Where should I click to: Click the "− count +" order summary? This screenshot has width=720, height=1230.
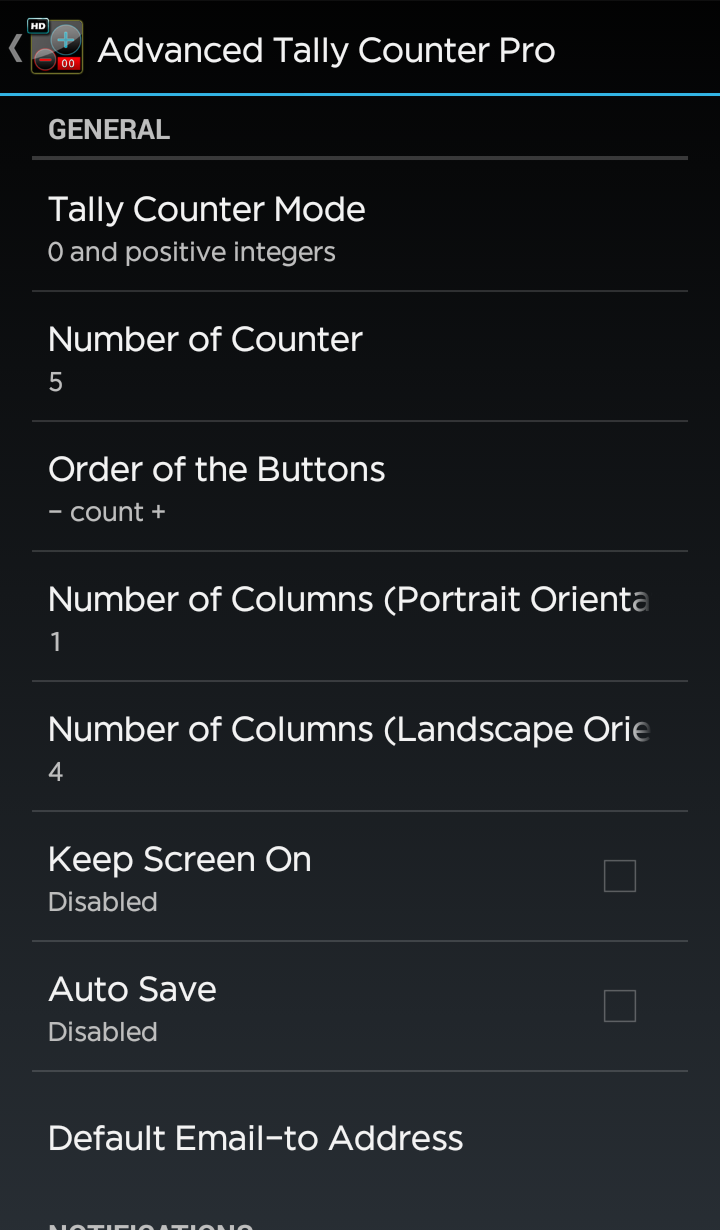(107, 512)
